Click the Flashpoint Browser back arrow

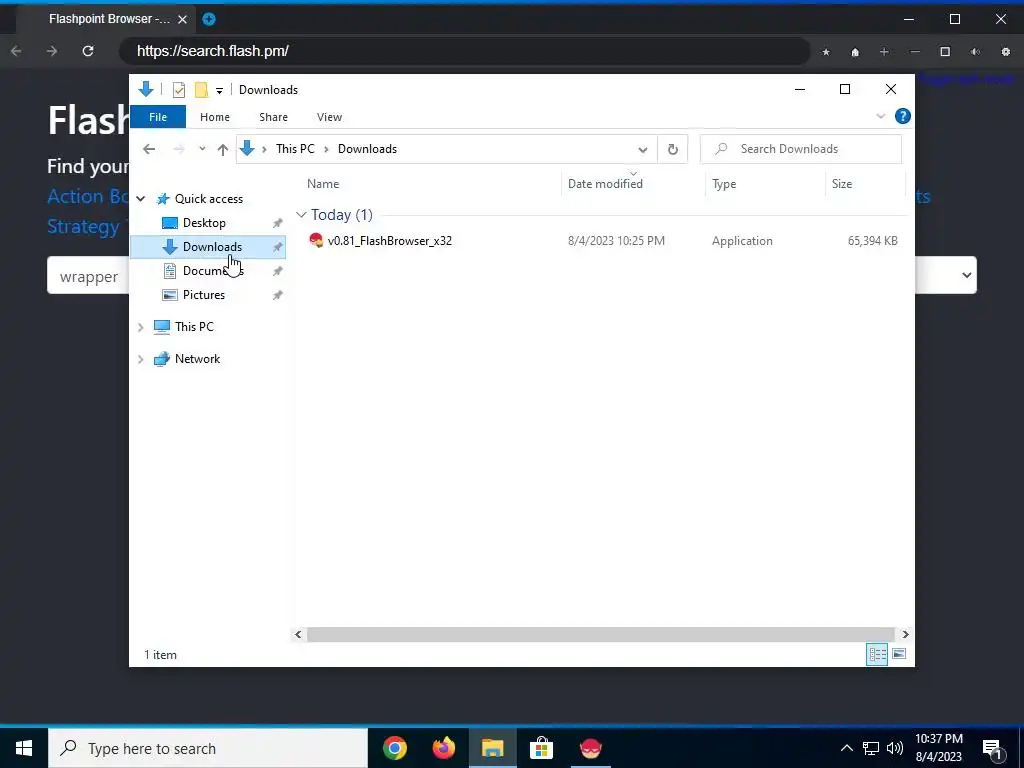pyautogui.click(x=16, y=51)
